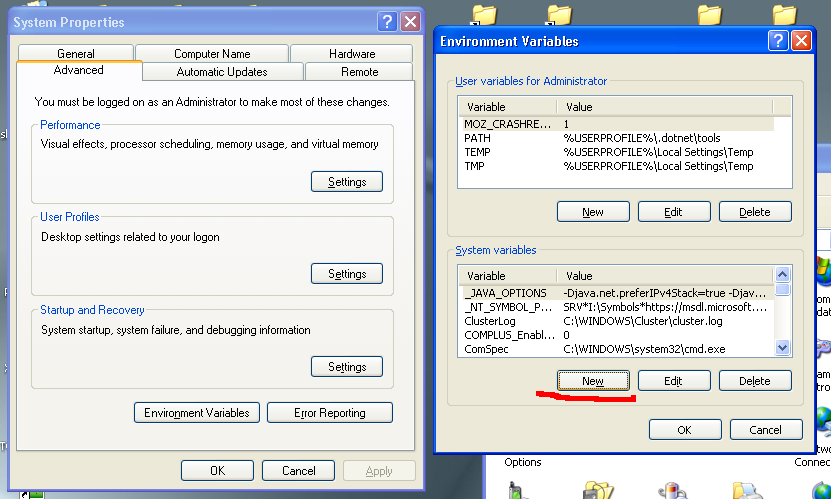Create a New system variable

(x=593, y=381)
